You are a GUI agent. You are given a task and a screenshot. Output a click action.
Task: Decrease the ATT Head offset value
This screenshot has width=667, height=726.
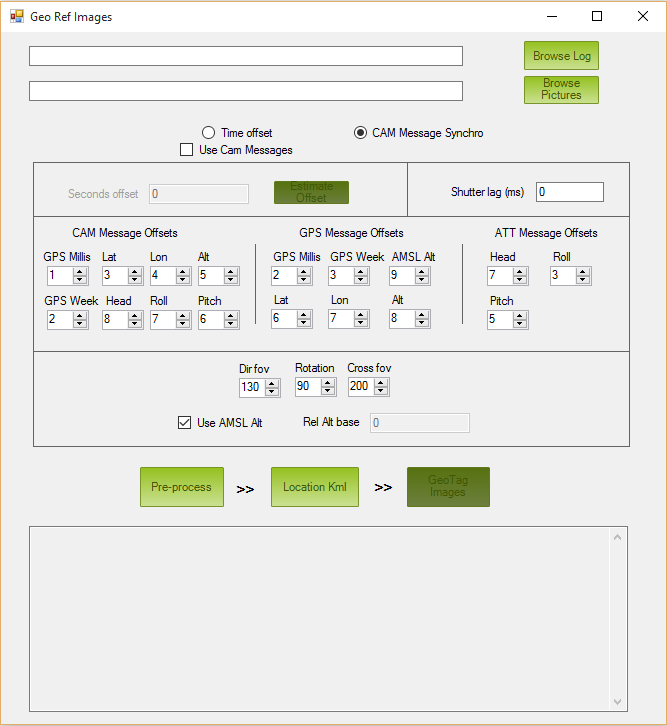click(520, 280)
